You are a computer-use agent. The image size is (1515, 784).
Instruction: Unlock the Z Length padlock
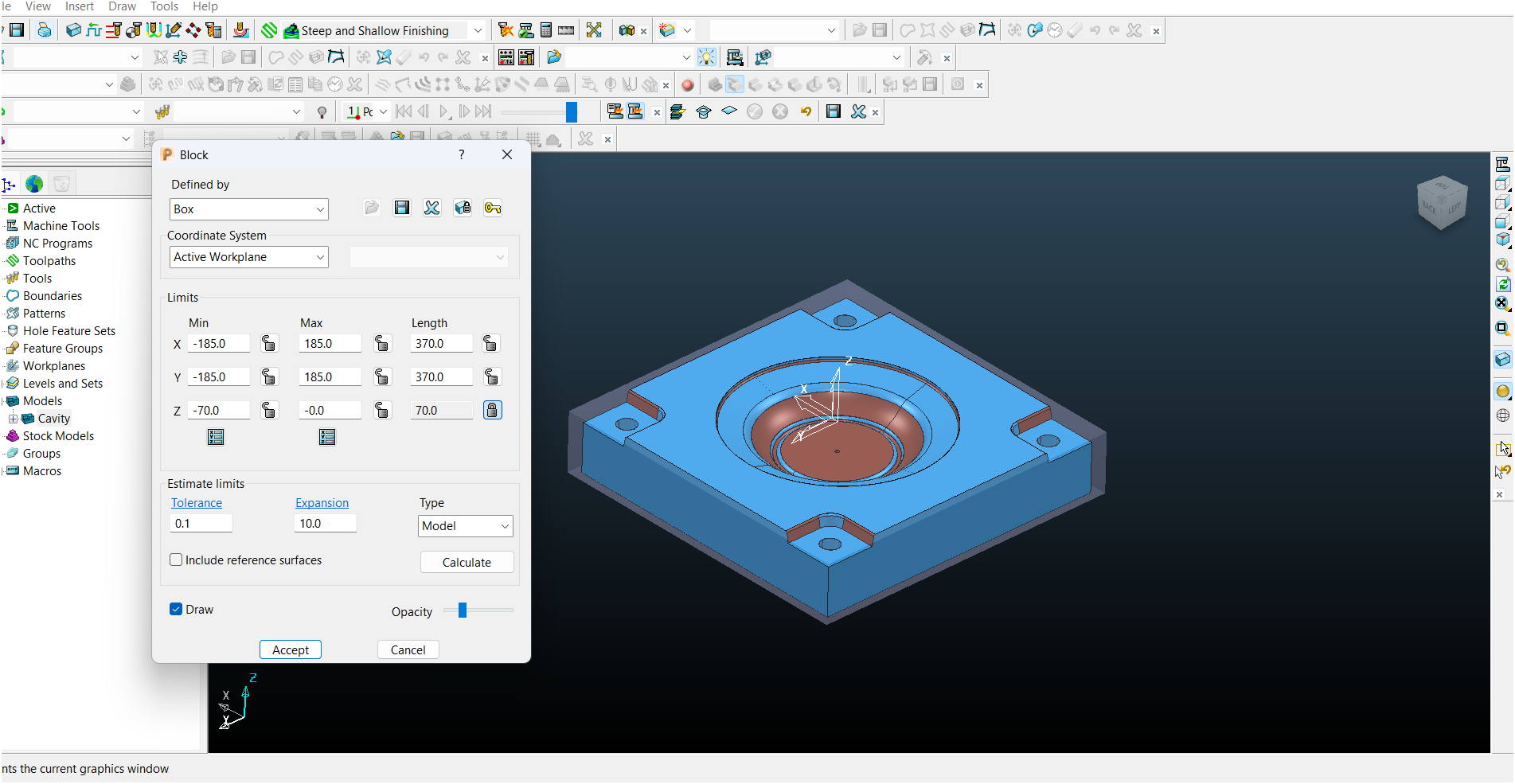tap(493, 410)
